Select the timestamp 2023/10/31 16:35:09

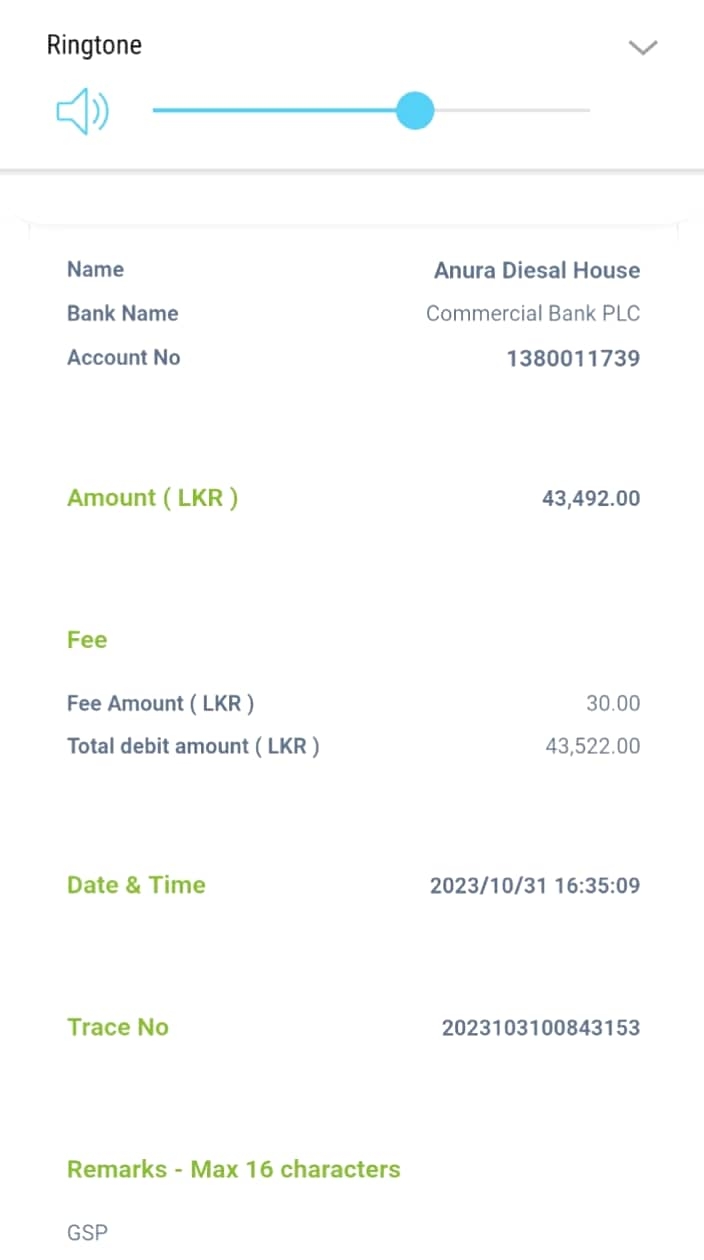534,886
